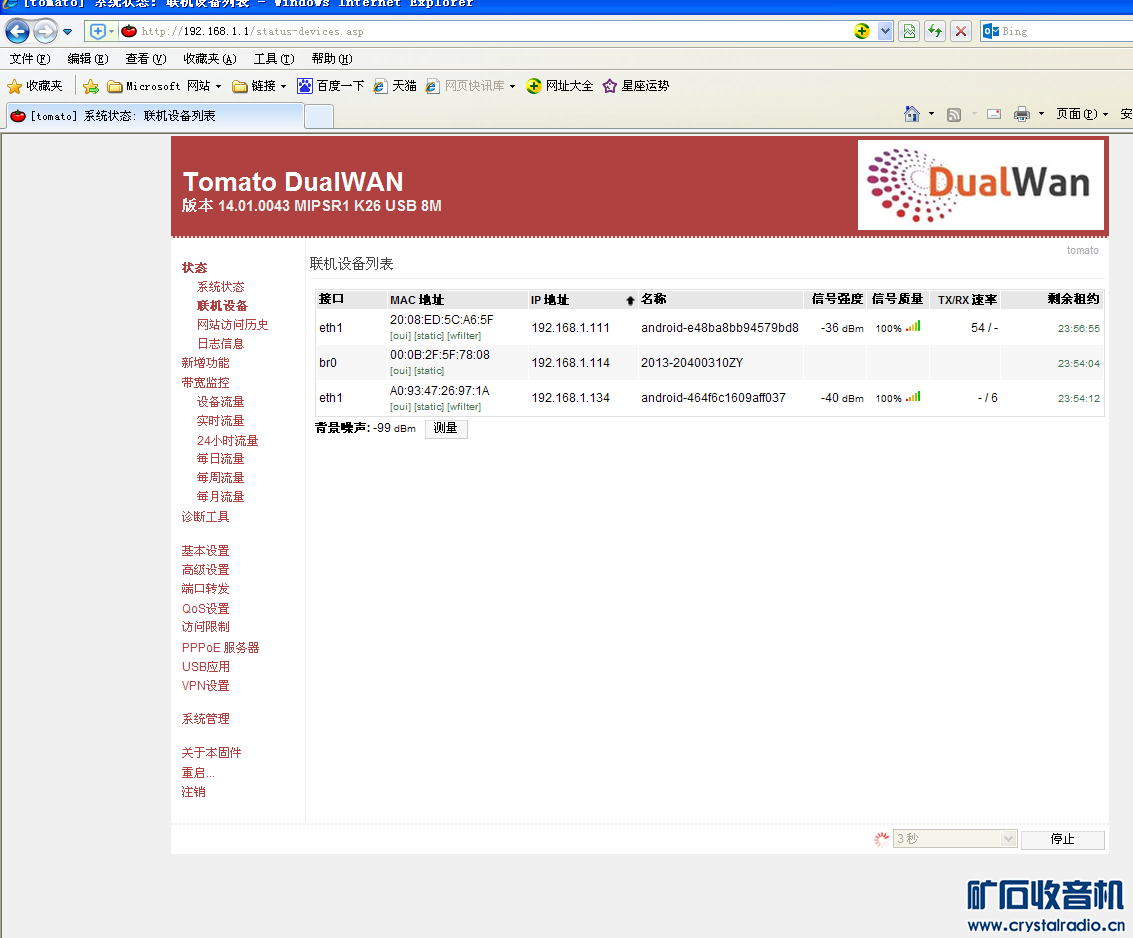Screen dimensions: 1133x938
Task: Open the 工具(T) menu
Action: (x=274, y=59)
